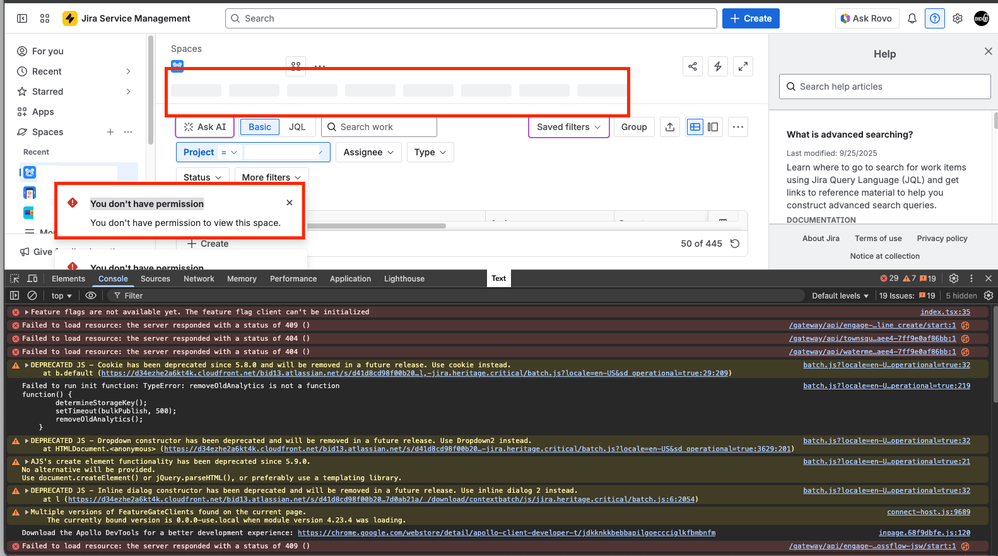Open the more actions ellipsis beside Group
998x556 pixels.
(x=738, y=127)
